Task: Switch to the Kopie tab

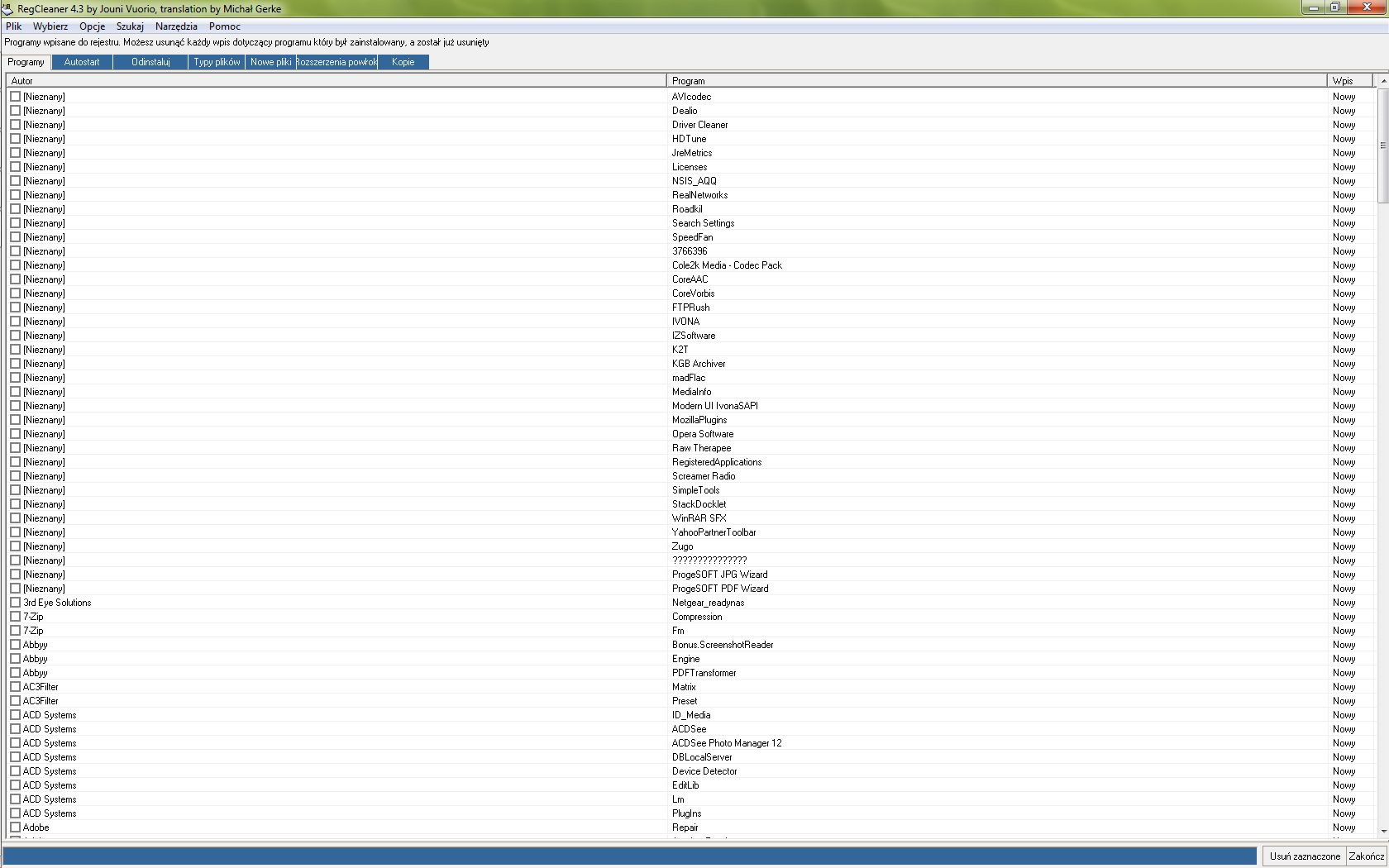Action: pyautogui.click(x=403, y=62)
